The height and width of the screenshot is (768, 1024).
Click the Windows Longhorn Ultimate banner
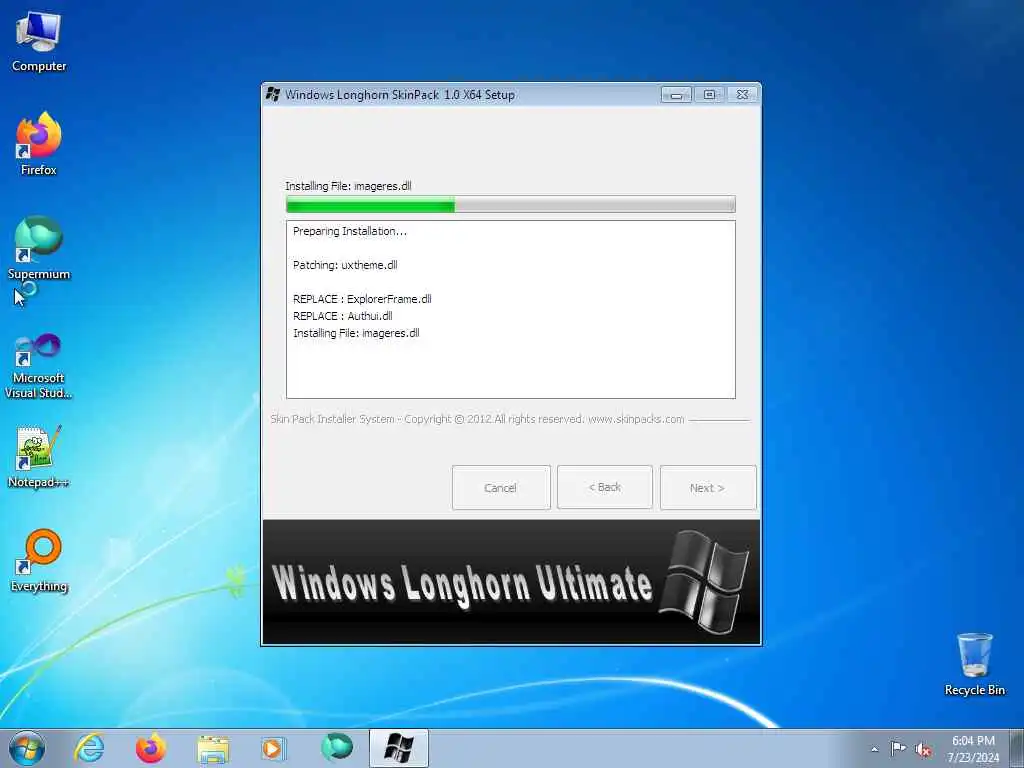pos(511,582)
